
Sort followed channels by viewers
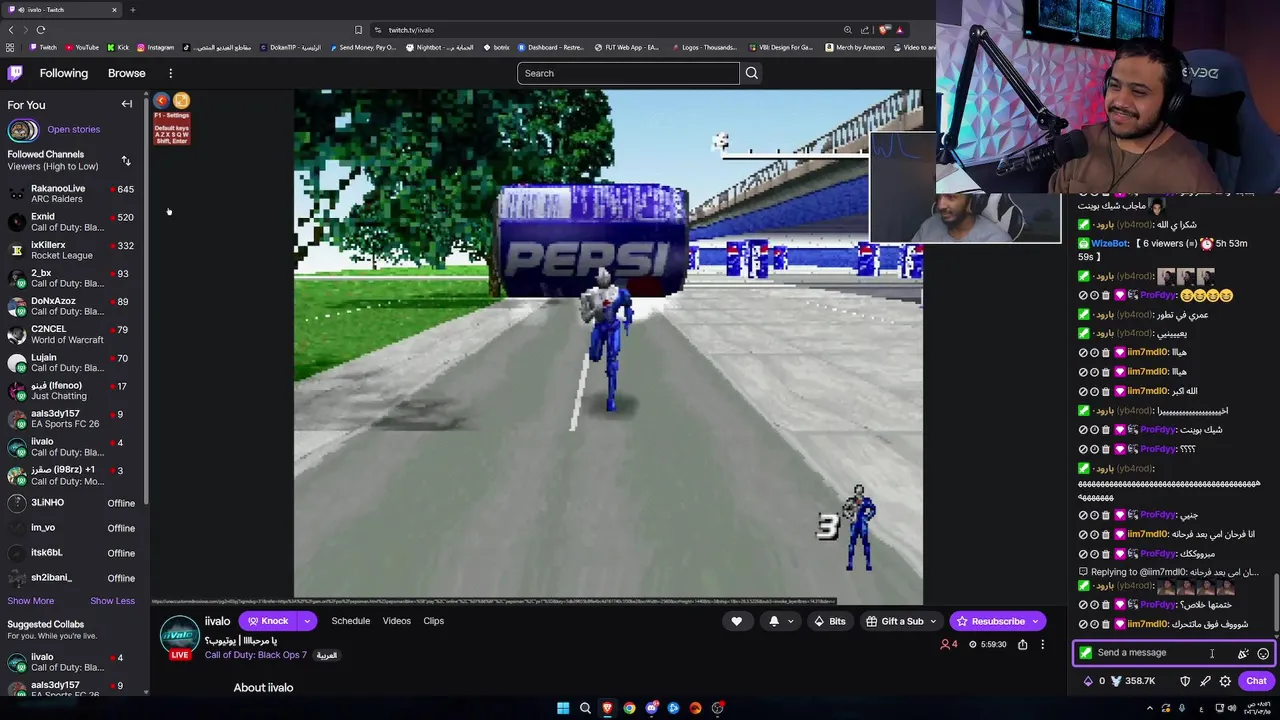click(x=126, y=160)
